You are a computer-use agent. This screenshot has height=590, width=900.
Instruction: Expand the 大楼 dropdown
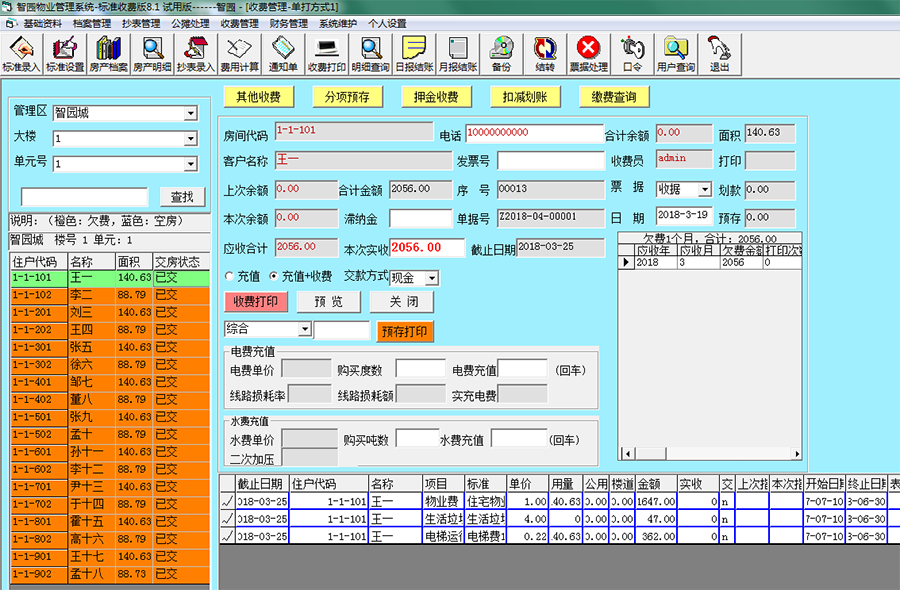click(191, 138)
